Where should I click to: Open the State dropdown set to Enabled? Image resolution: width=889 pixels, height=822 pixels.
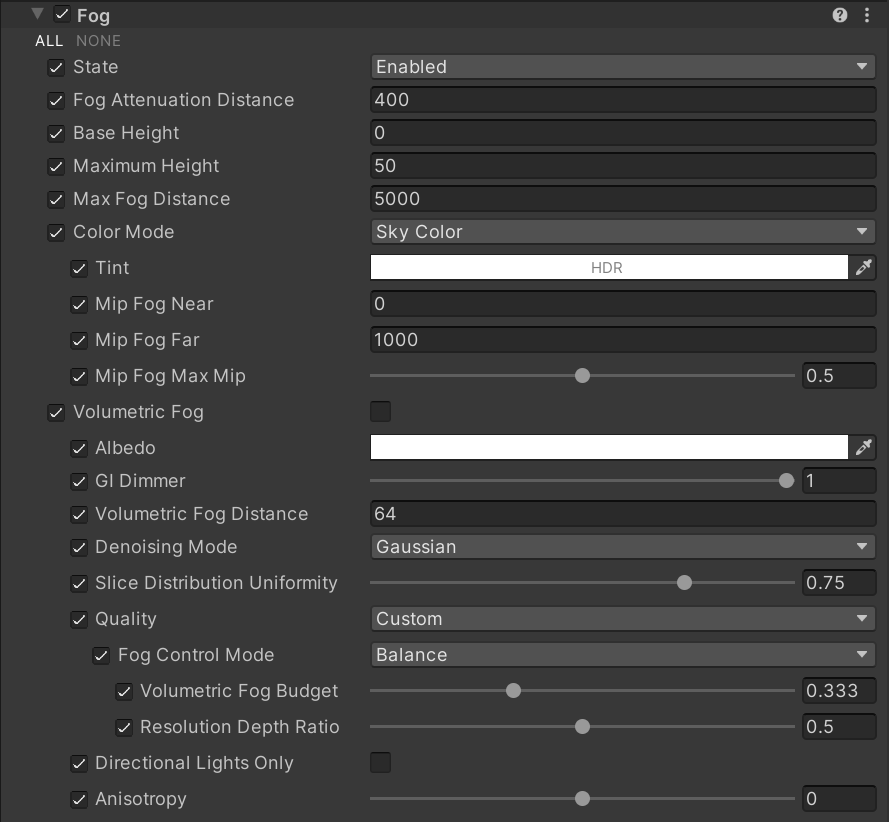622,67
